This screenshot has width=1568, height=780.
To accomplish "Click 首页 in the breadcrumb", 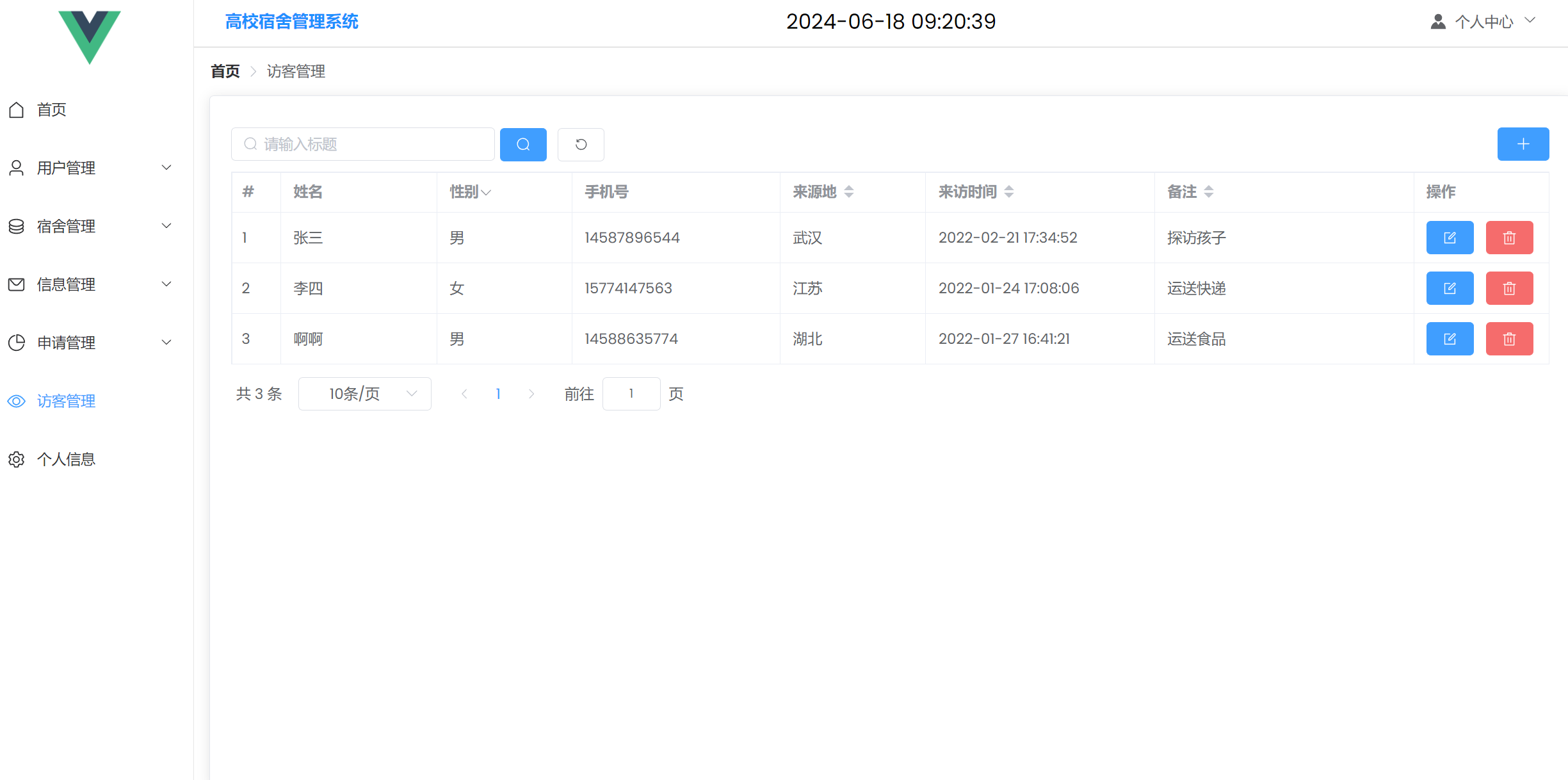I will click(224, 71).
